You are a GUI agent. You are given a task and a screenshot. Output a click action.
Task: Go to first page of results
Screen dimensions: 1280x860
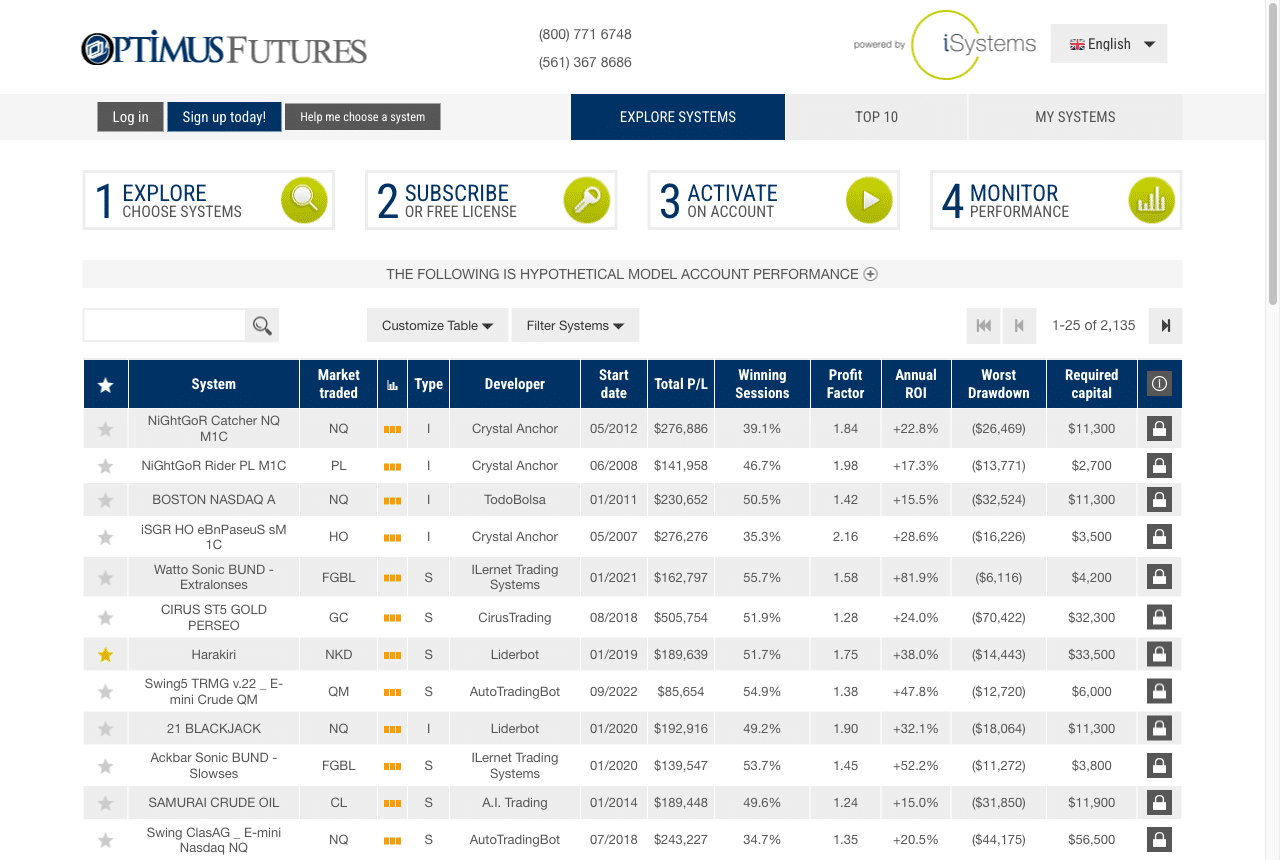coord(983,326)
